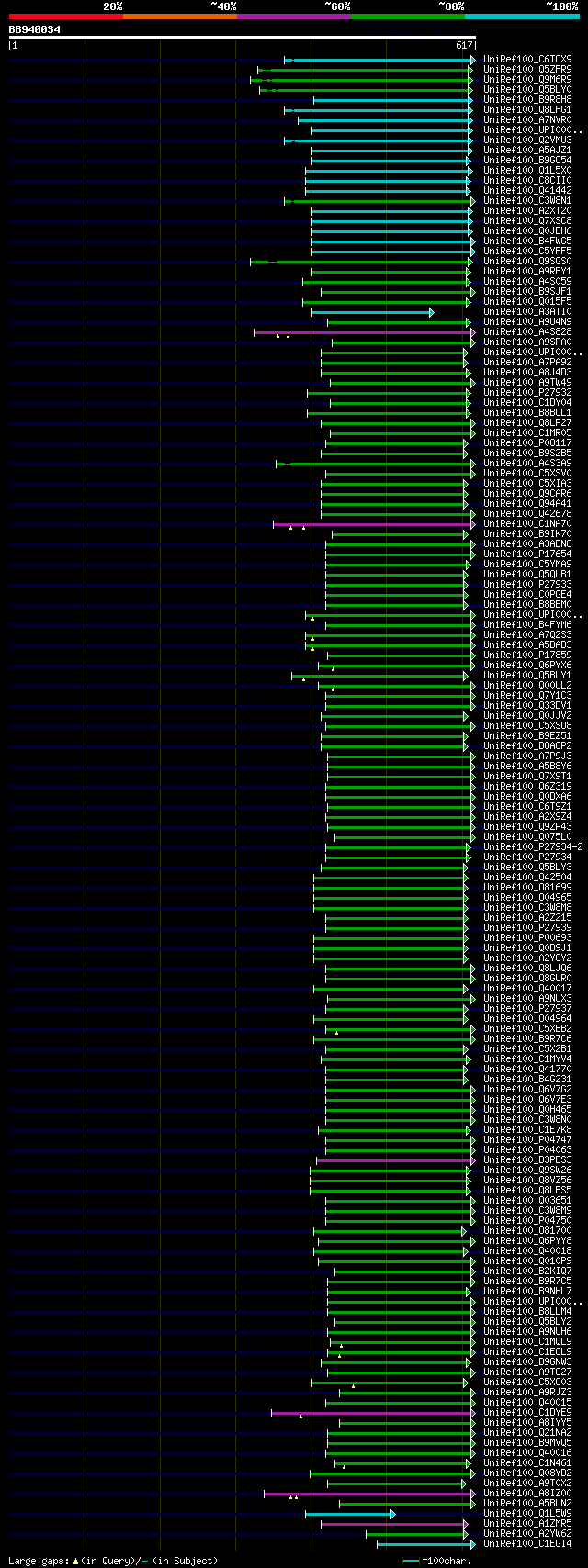The height and width of the screenshot is (1568, 588).
Task: Select the UniRef100_Q42678 label
Action: click(527, 514)
